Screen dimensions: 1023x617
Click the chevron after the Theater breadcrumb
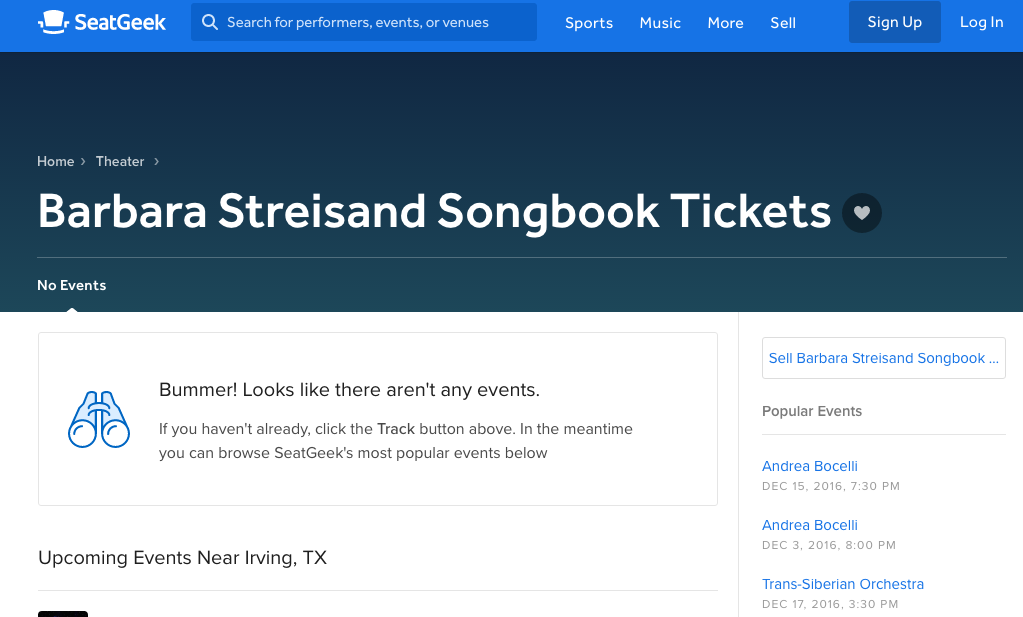click(x=157, y=161)
